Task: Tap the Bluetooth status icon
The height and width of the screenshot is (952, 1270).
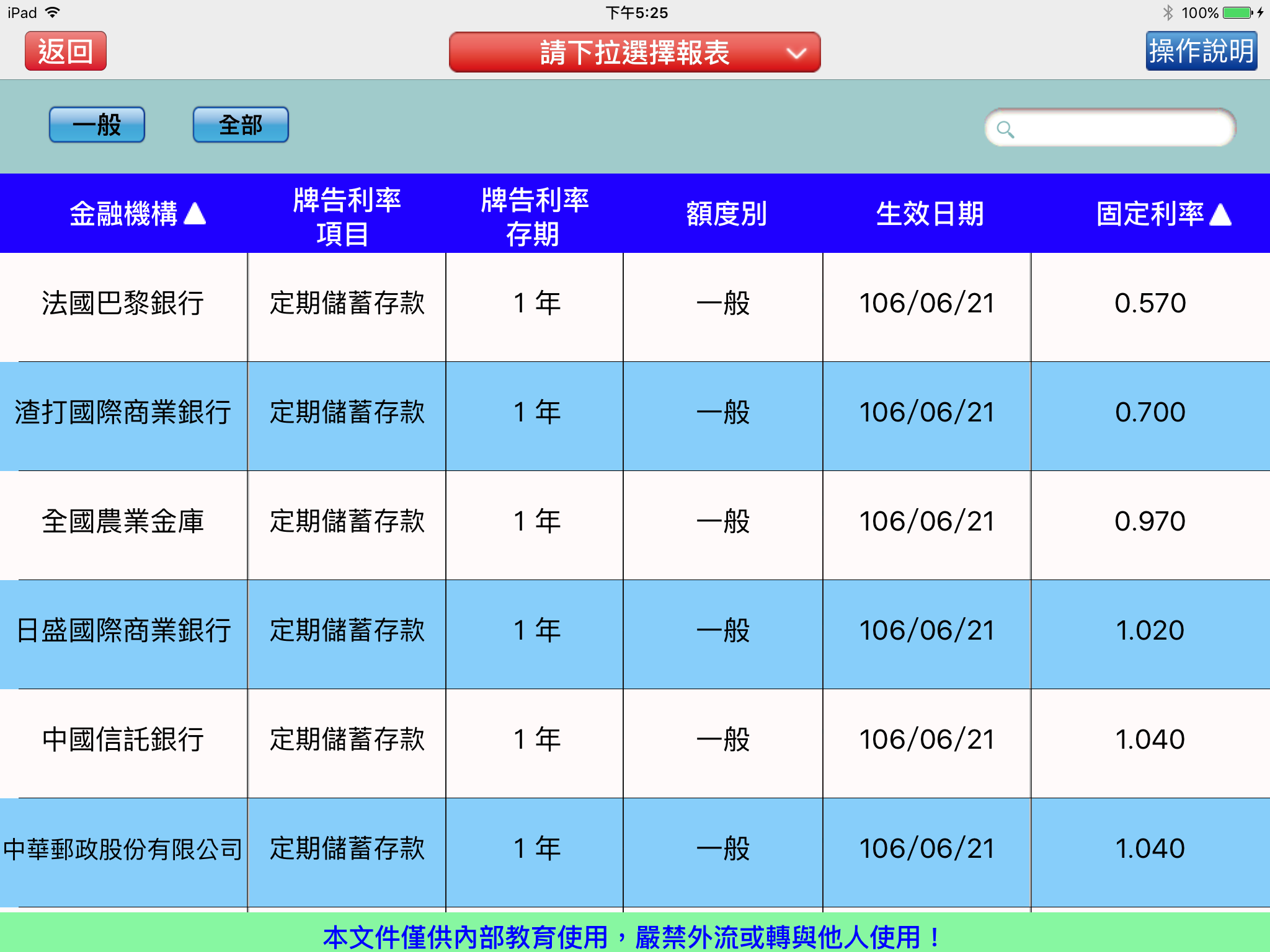Action: 1168,12
